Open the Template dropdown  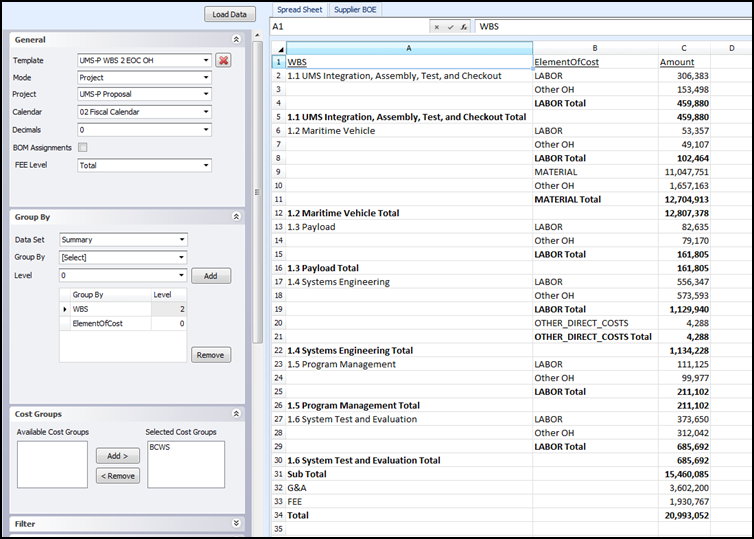(x=206, y=60)
